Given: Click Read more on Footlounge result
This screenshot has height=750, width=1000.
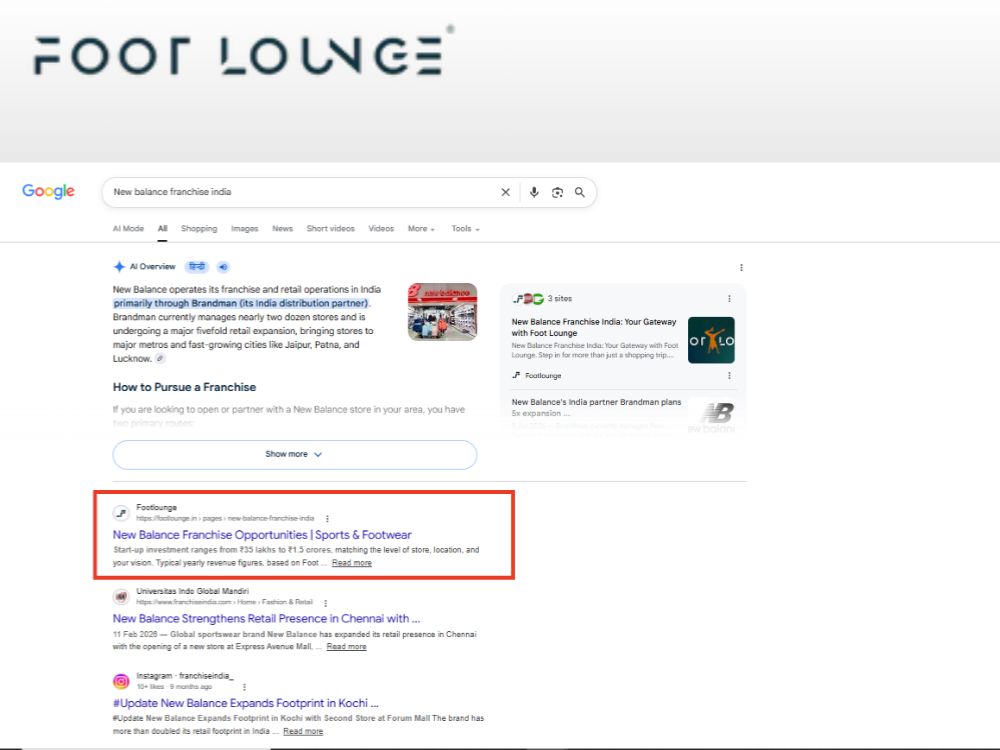Looking at the screenshot, I should click(351, 562).
